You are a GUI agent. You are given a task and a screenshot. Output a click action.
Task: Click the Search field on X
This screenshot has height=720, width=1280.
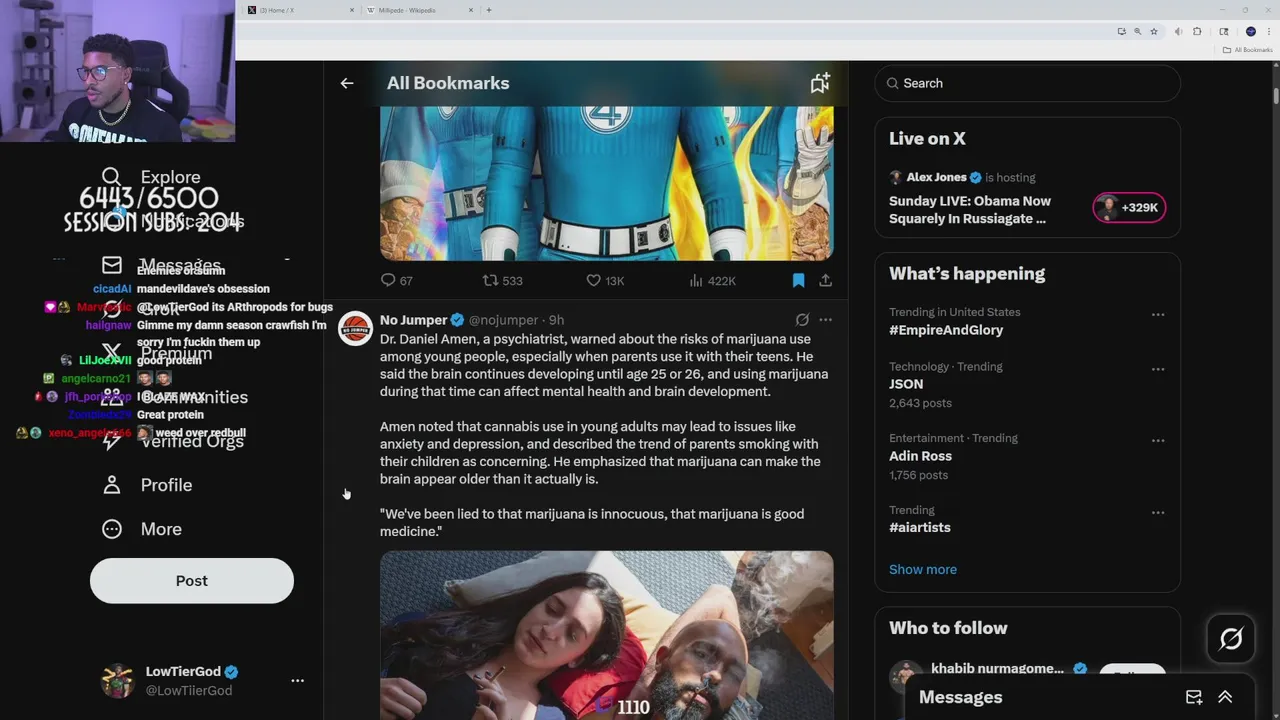(x=1028, y=83)
